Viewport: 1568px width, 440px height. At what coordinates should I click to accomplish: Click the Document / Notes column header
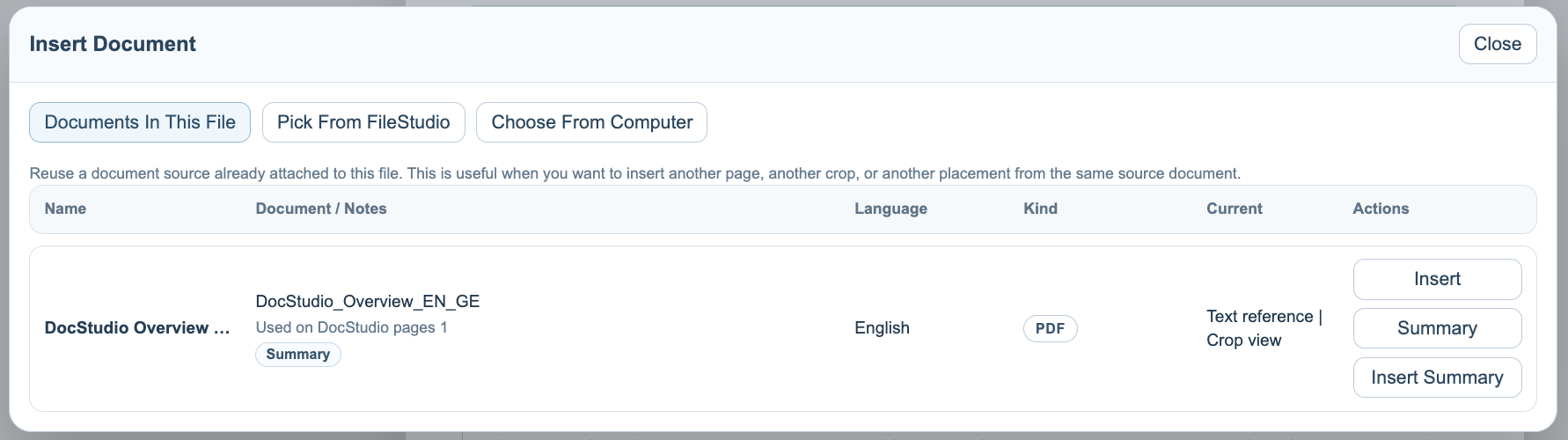(x=321, y=209)
